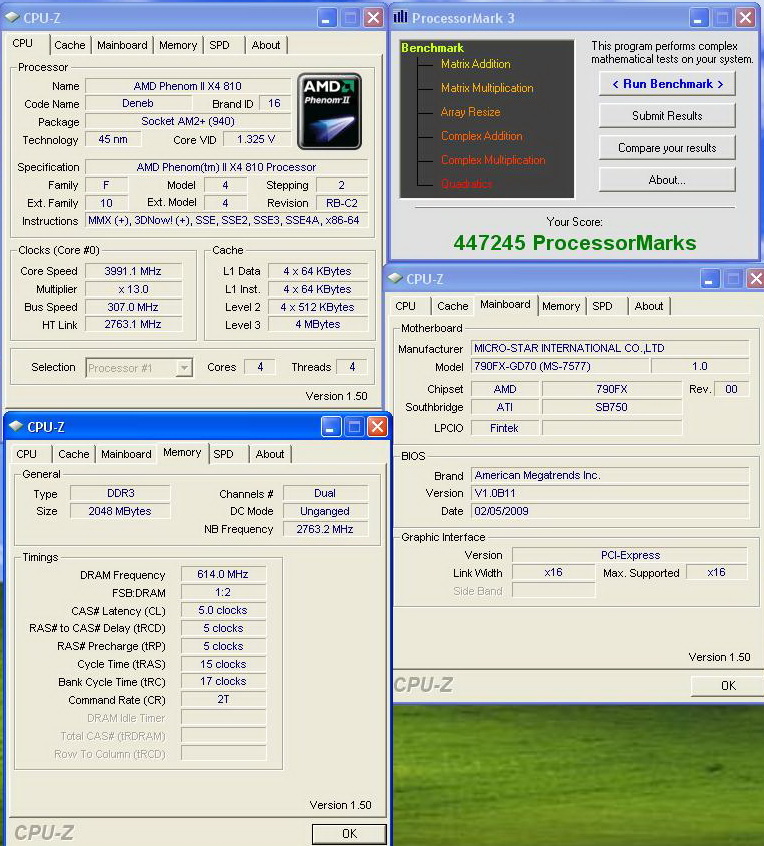
Task: Switch to Mainboard tab in the top CPU-Z window
Action: point(122,45)
